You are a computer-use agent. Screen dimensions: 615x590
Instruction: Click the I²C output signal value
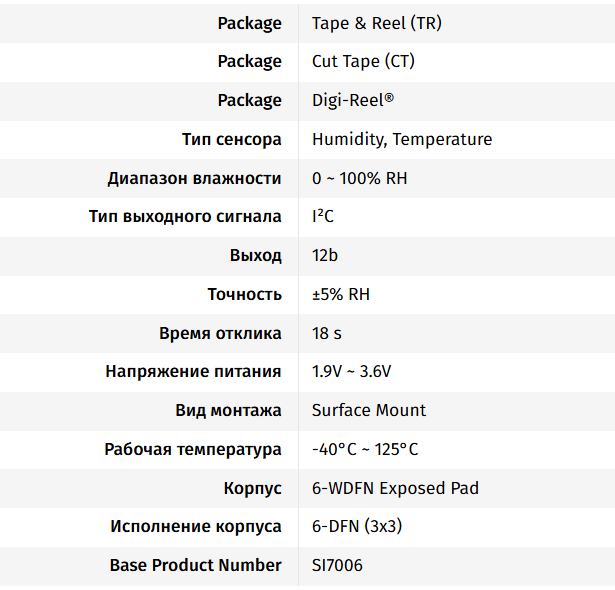322,217
